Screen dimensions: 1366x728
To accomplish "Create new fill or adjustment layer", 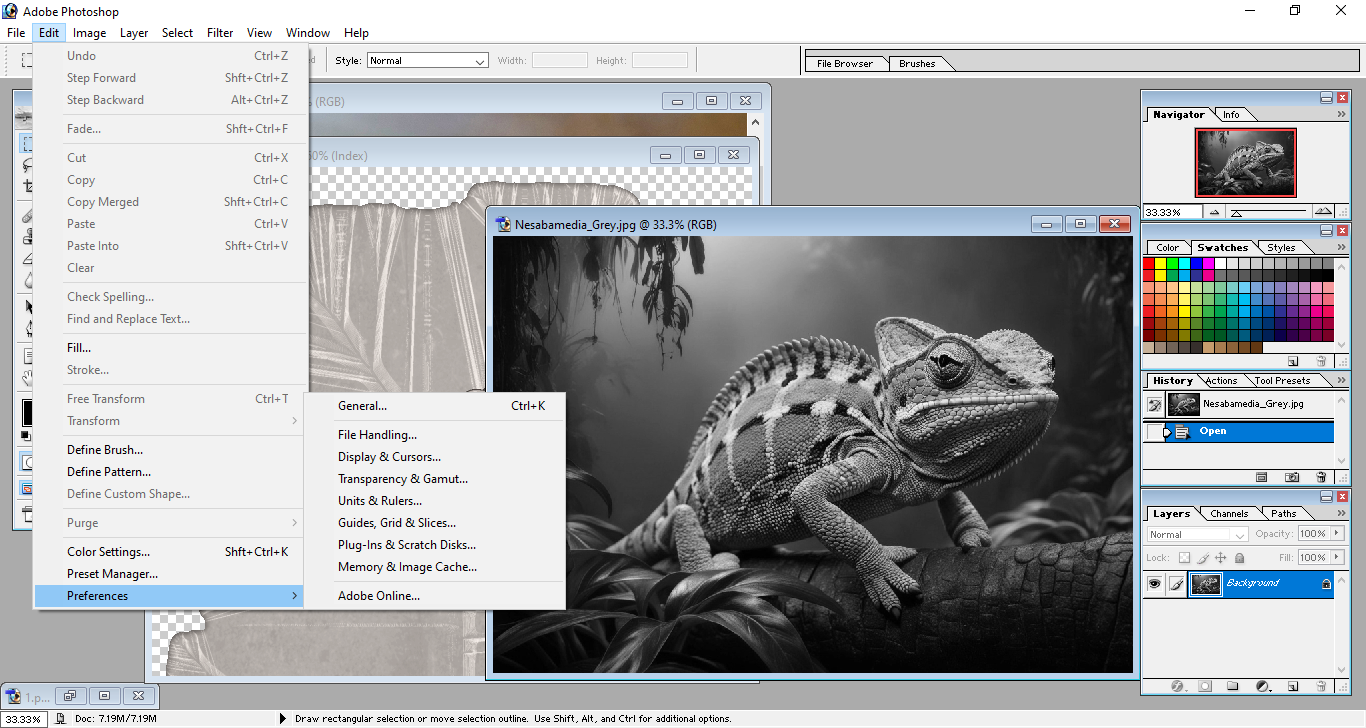I will pyautogui.click(x=1262, y=686).
